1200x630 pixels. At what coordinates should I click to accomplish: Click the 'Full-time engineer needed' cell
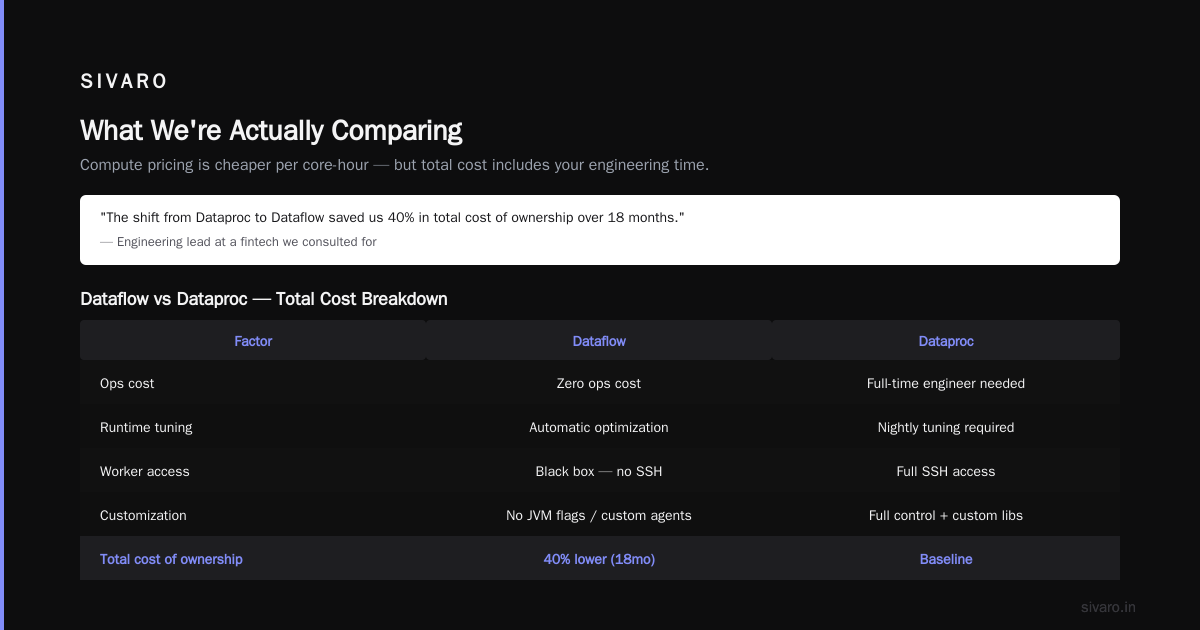(946, 384)
